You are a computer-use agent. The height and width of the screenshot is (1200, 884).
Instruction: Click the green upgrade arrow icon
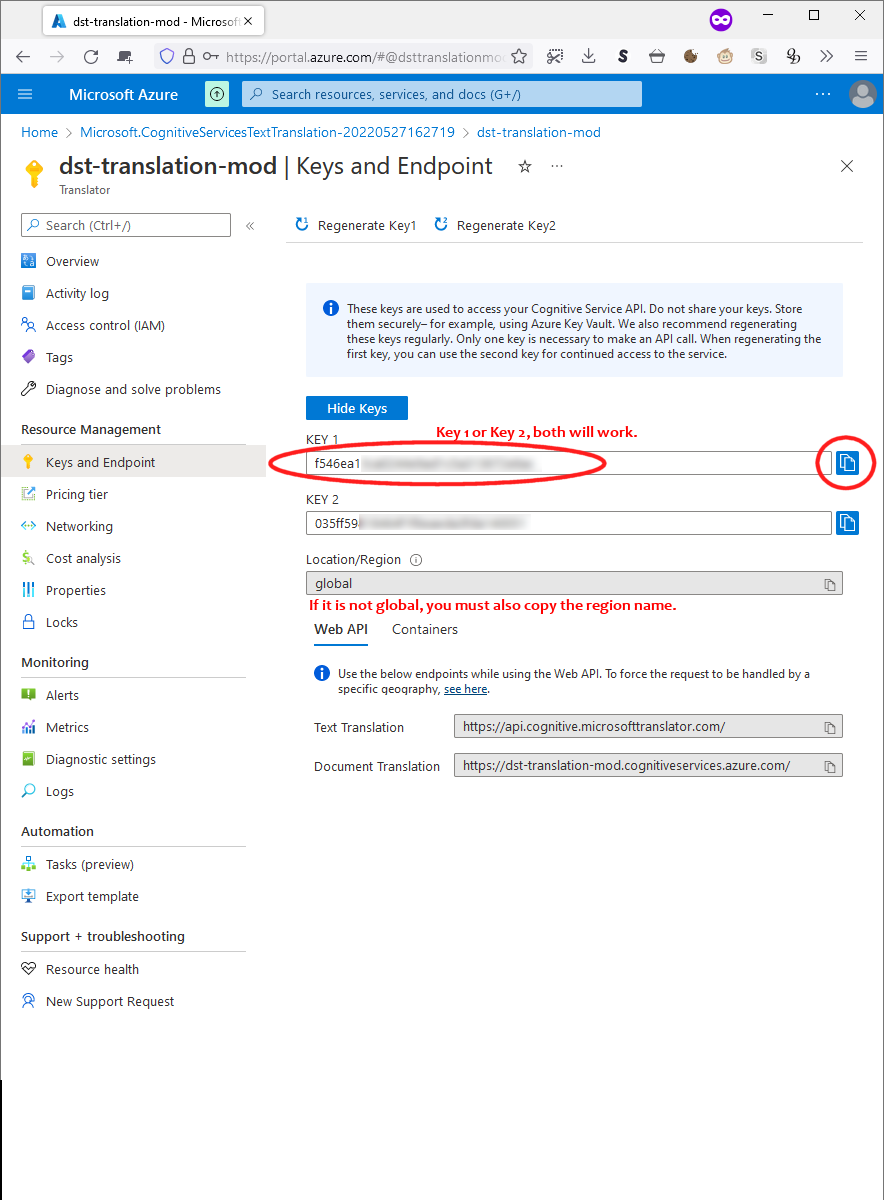[217, 94]
